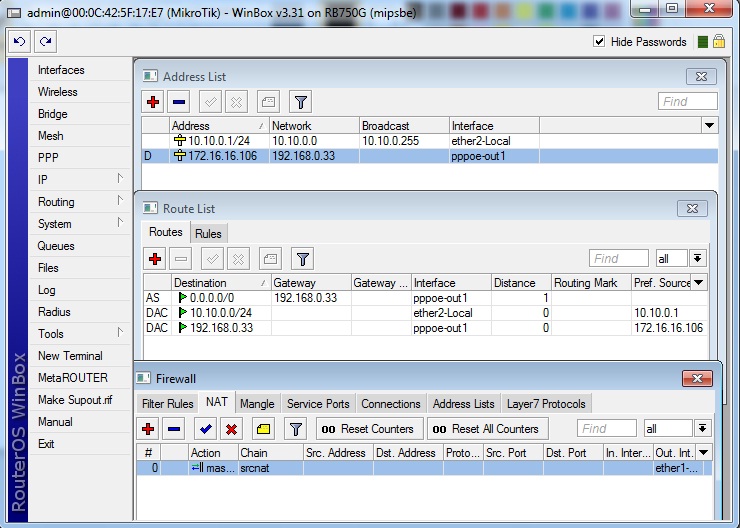Viewport: 740px width, 528px height.
Task: Toggle the Hide Passwords checkbox
Action: [x=599, y=42]
